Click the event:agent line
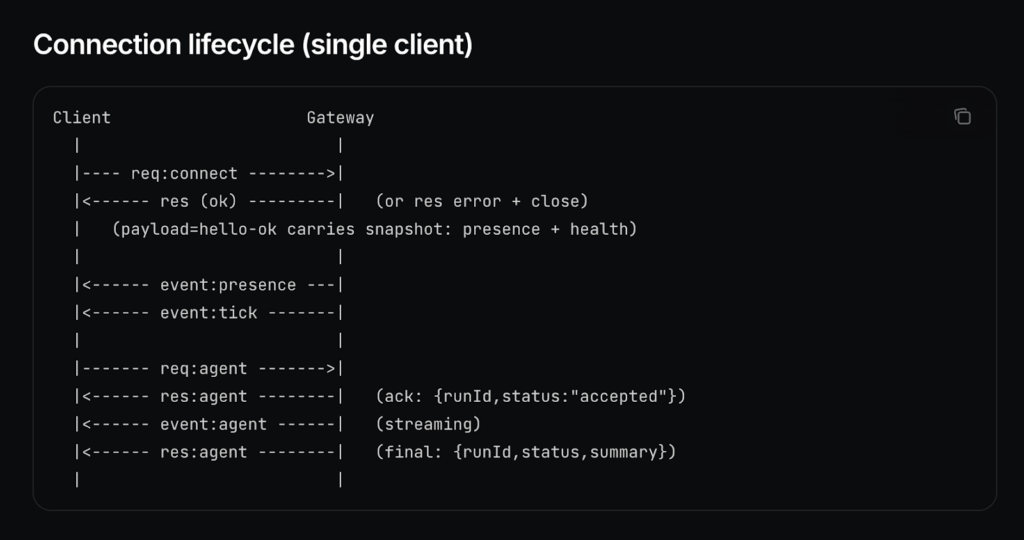The width and height of the screenshot is (1024, 540). pos(208,424)
